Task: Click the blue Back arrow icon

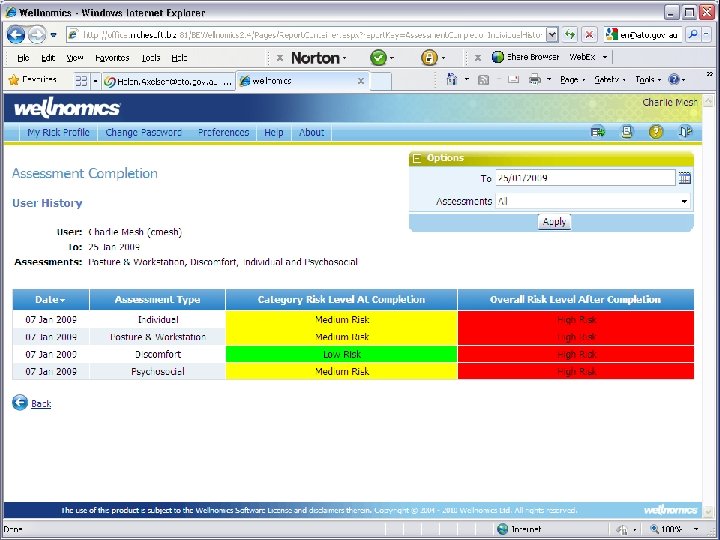Action: 20,402
